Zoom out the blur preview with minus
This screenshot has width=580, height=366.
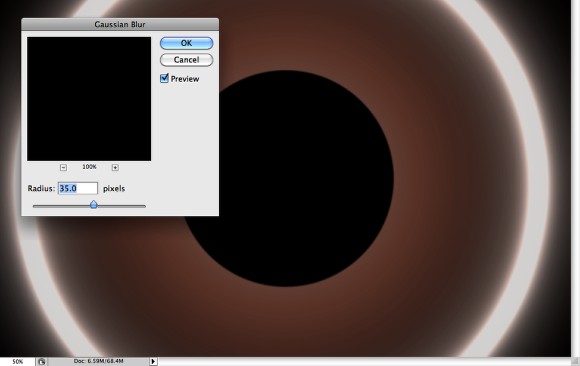coord(63,168)
